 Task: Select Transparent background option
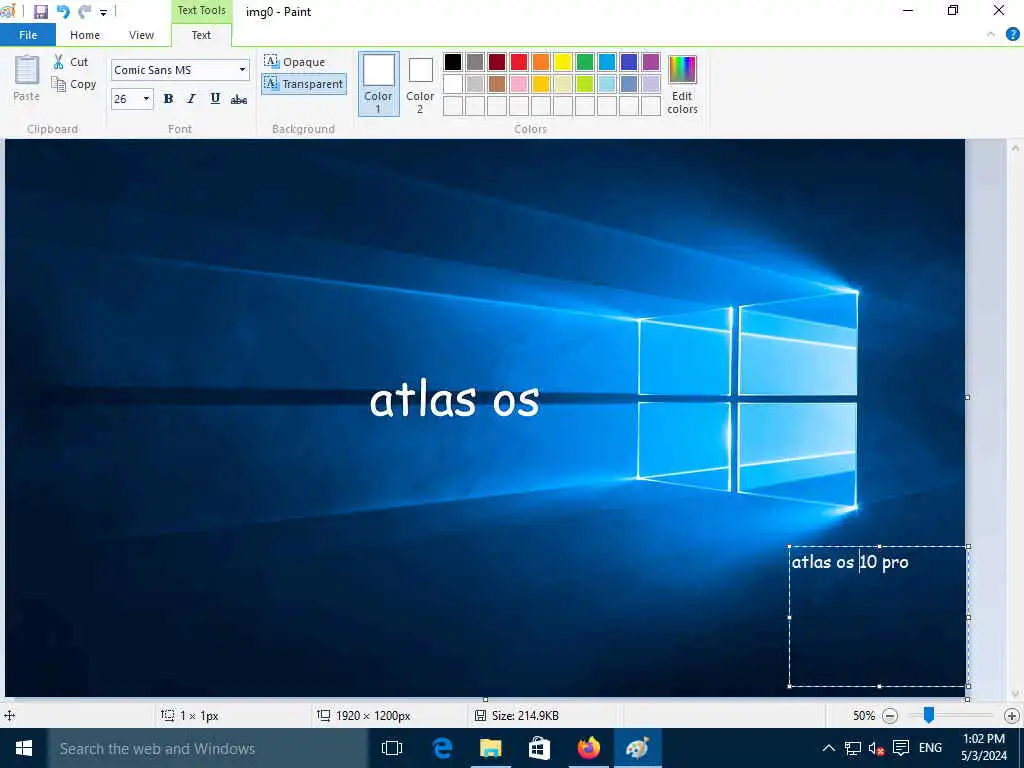point(304,84)
